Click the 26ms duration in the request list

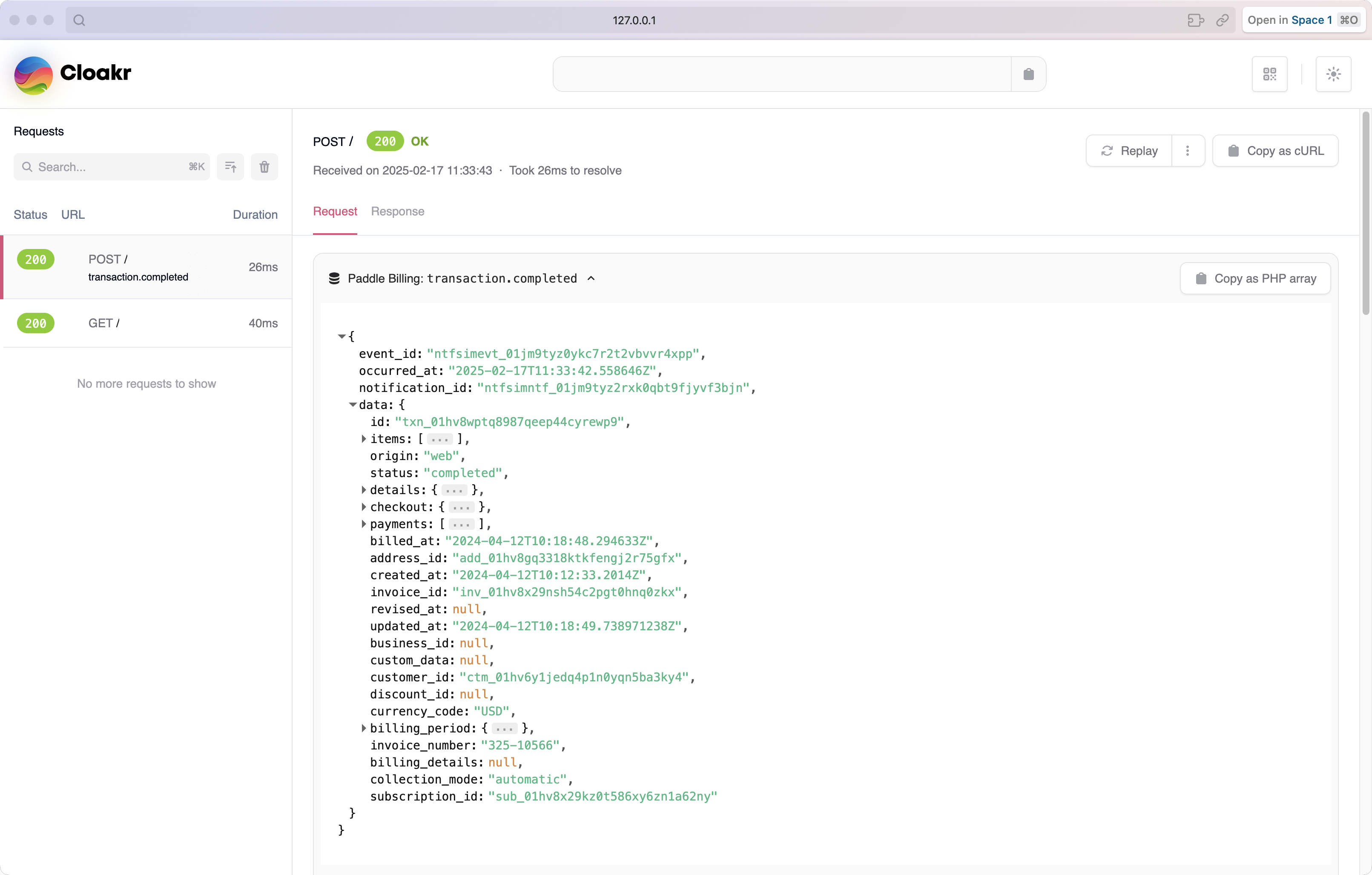pyautogui.click(x=263, y=267)
